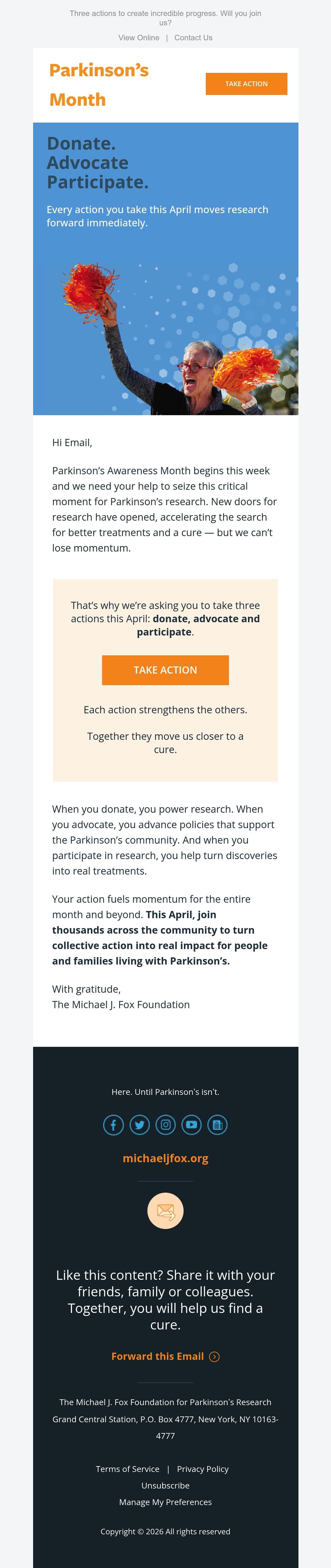This screenshot has height=1568, width=331.
Task: Click the Donate. Advocate Participate. headline
Action: [97, 163]
